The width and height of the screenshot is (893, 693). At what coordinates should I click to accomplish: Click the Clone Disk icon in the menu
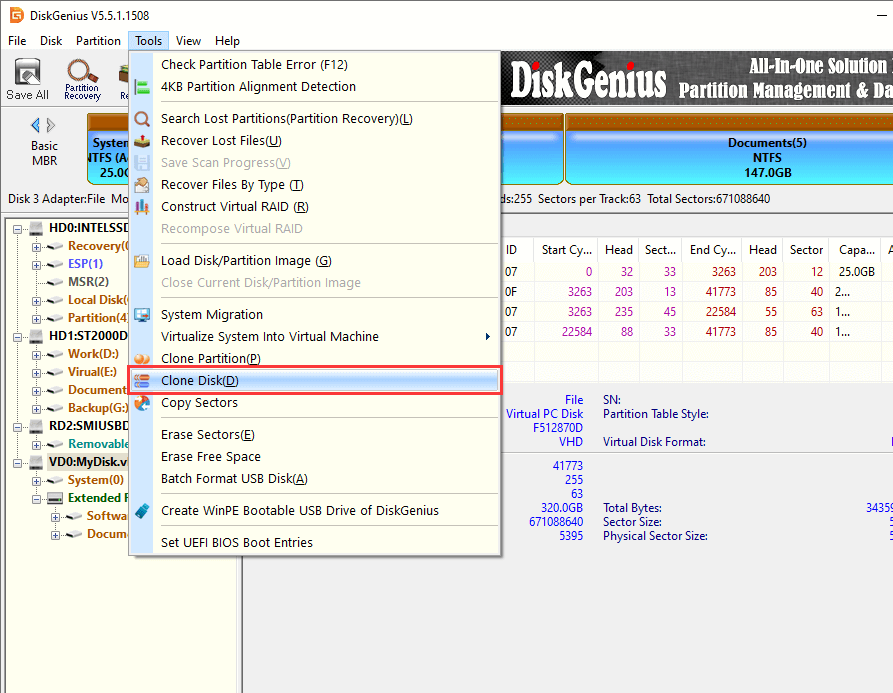142,381
